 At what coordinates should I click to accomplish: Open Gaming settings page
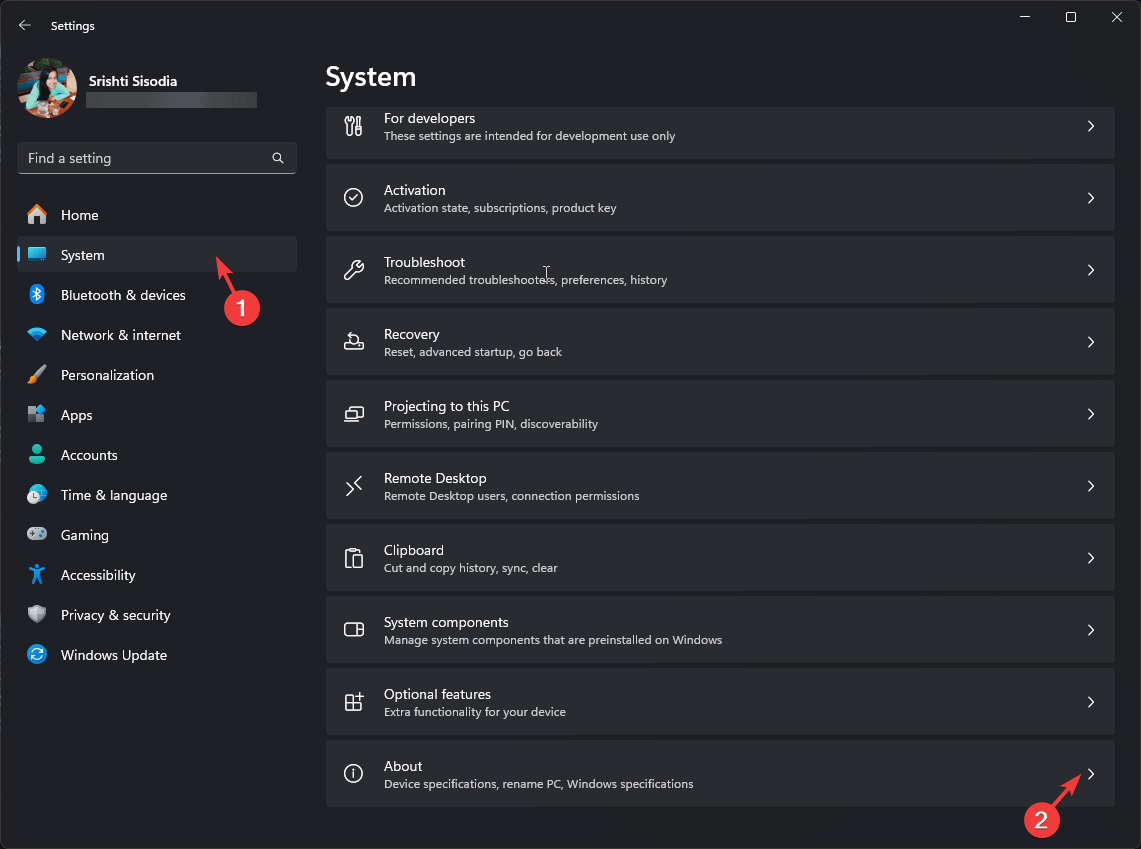(156, 535)
